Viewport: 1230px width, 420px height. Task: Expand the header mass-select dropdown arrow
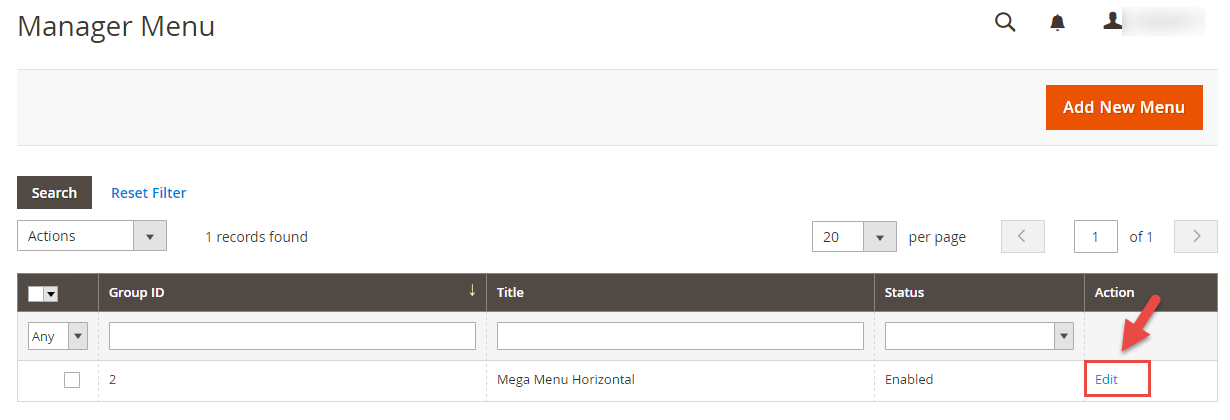(51, 293)
